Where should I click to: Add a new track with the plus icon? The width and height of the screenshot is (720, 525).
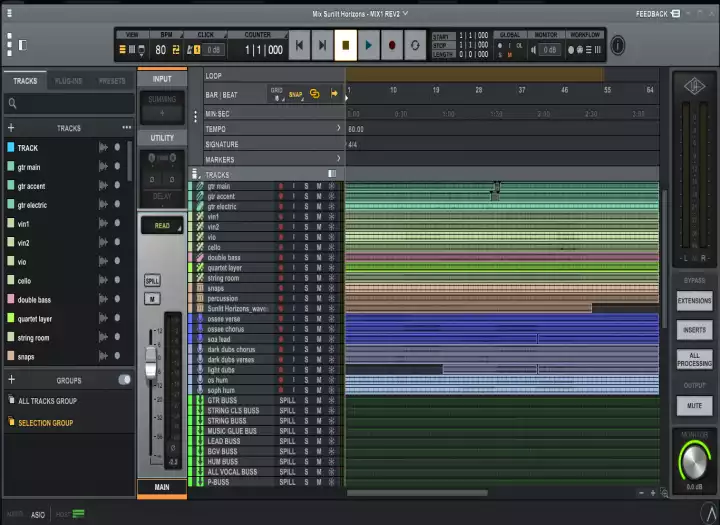click(11, 128)
